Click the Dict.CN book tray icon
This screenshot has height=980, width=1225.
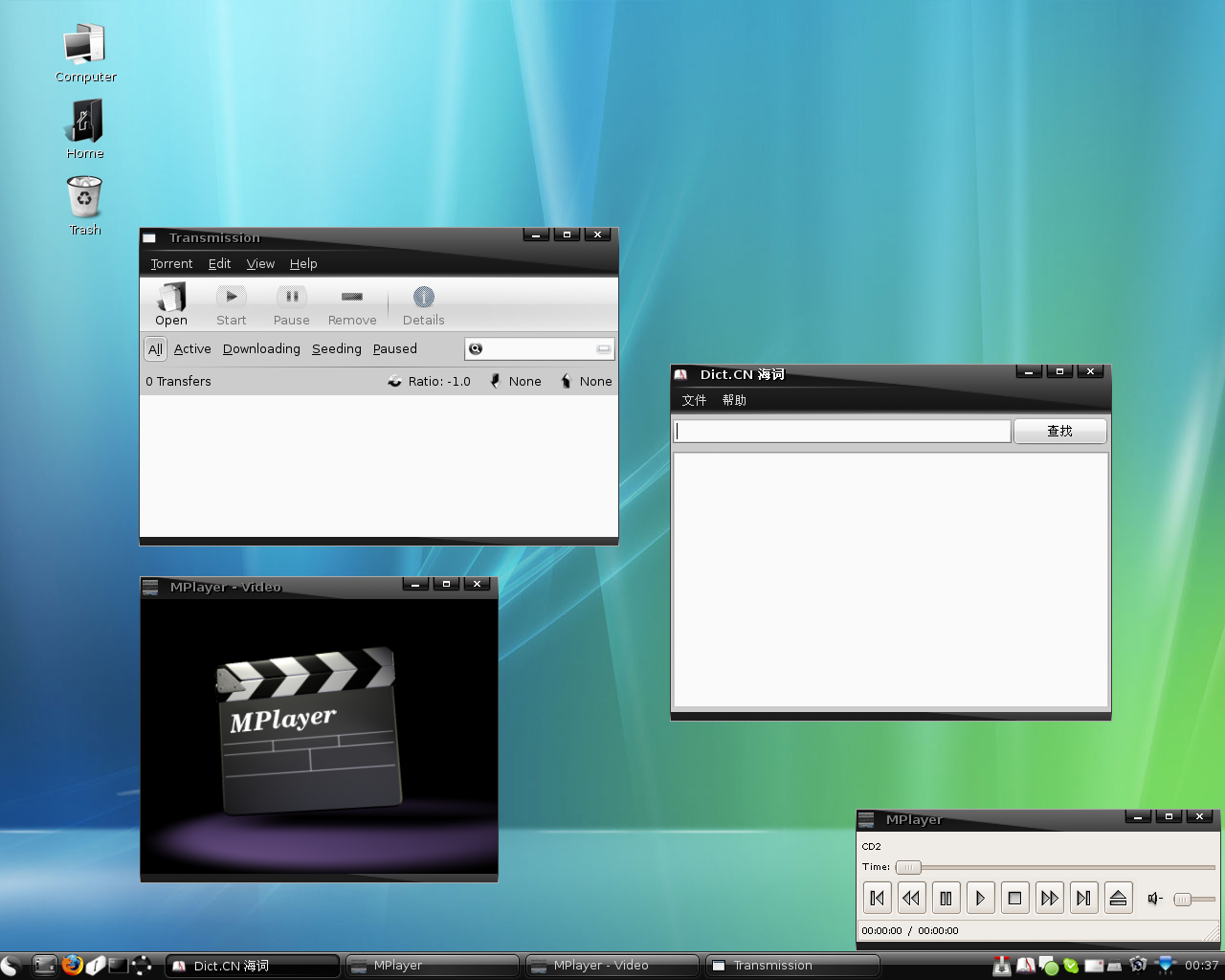tap(1025, 966)
